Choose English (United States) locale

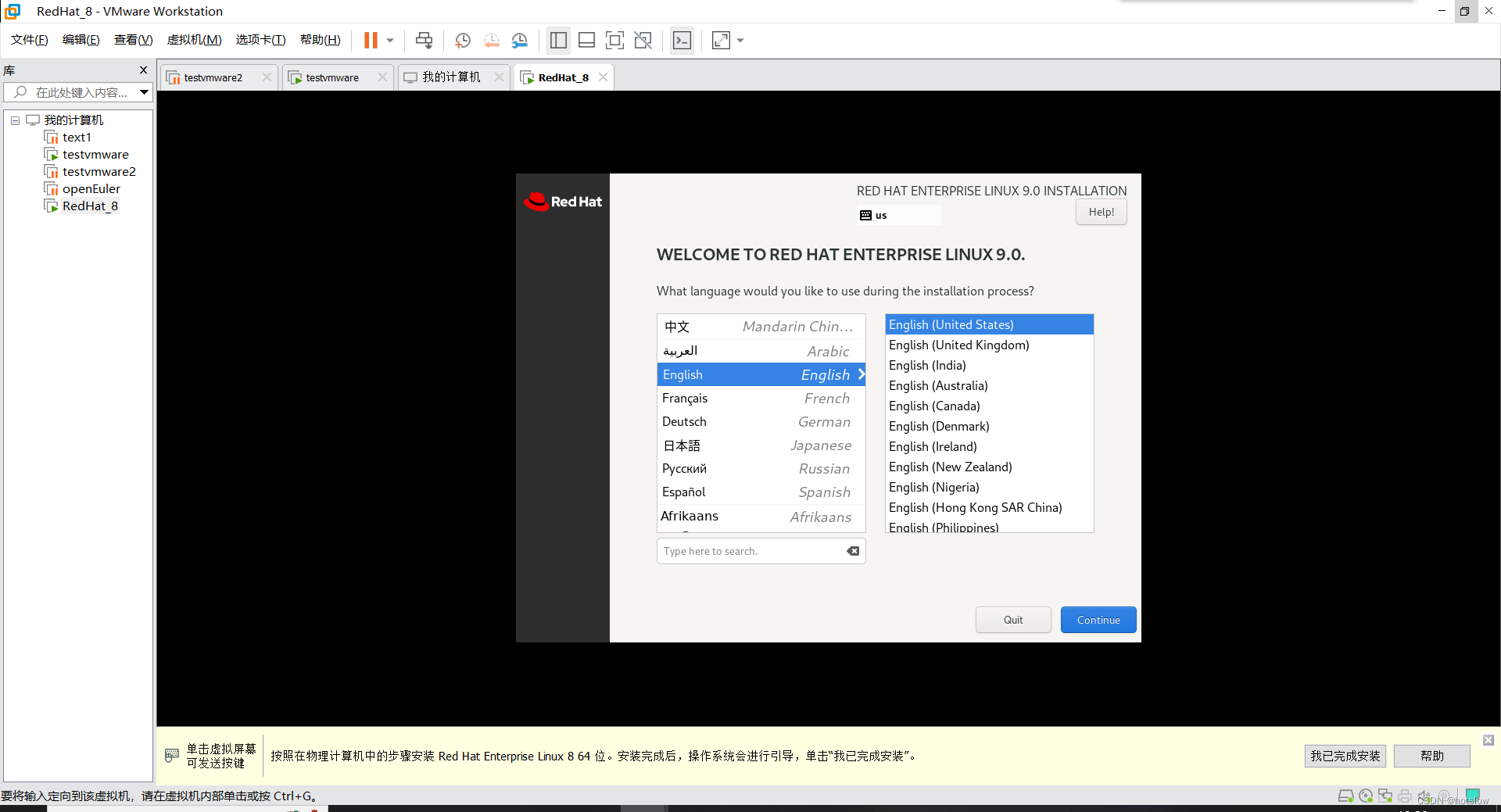989,324
